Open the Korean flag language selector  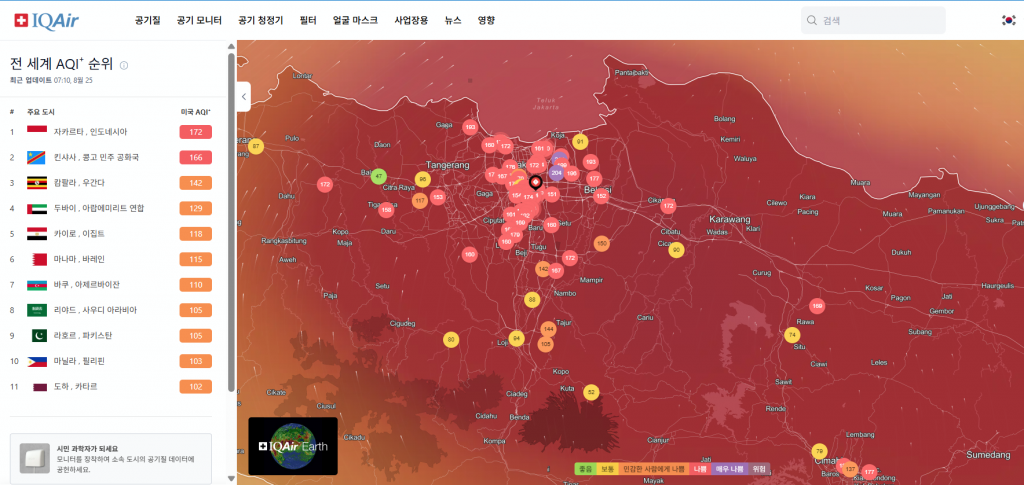click(x=1008, y=20)
